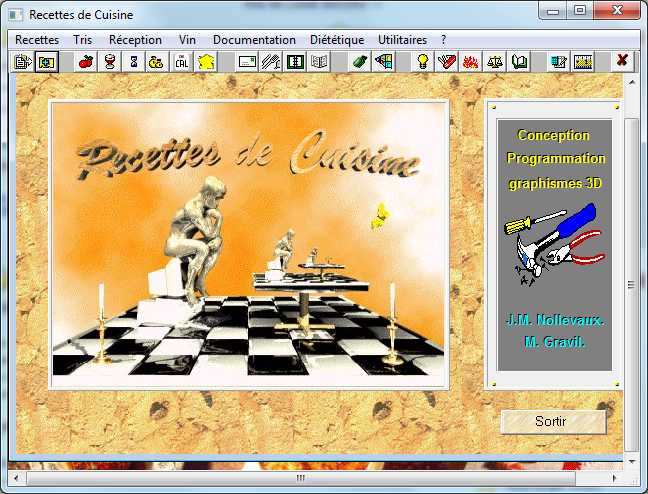This screenshot has width=648, height=494.
Task: Click the 'Programmation' credit text
Action: click(556, 158)
